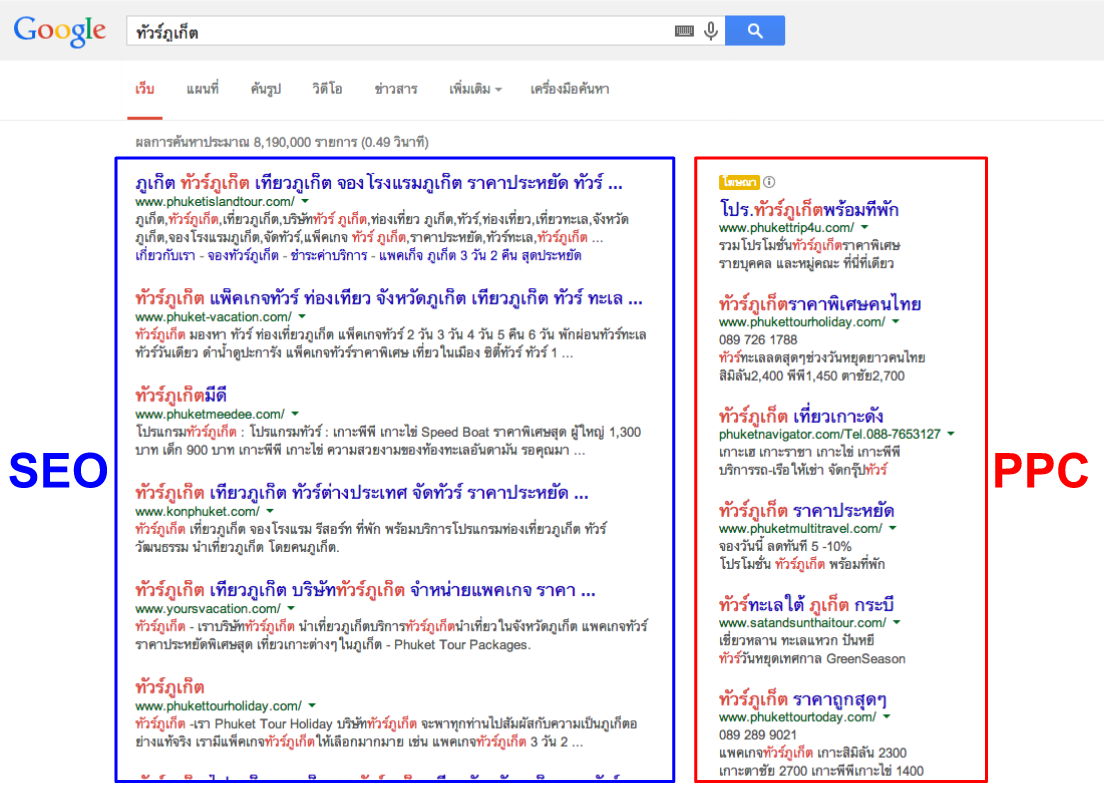Click sitelink ชำระค่าบริการ
Viewport: 1104px width, 796px height.
click(329, 255)
